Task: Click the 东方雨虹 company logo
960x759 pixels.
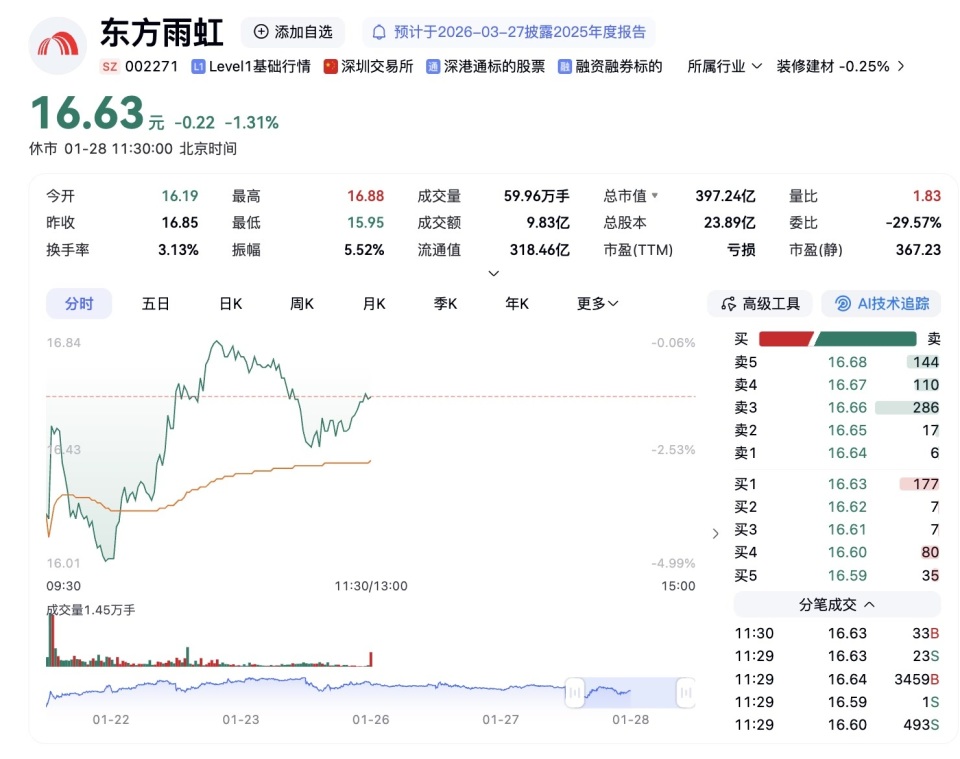Action: pos(57,42)
